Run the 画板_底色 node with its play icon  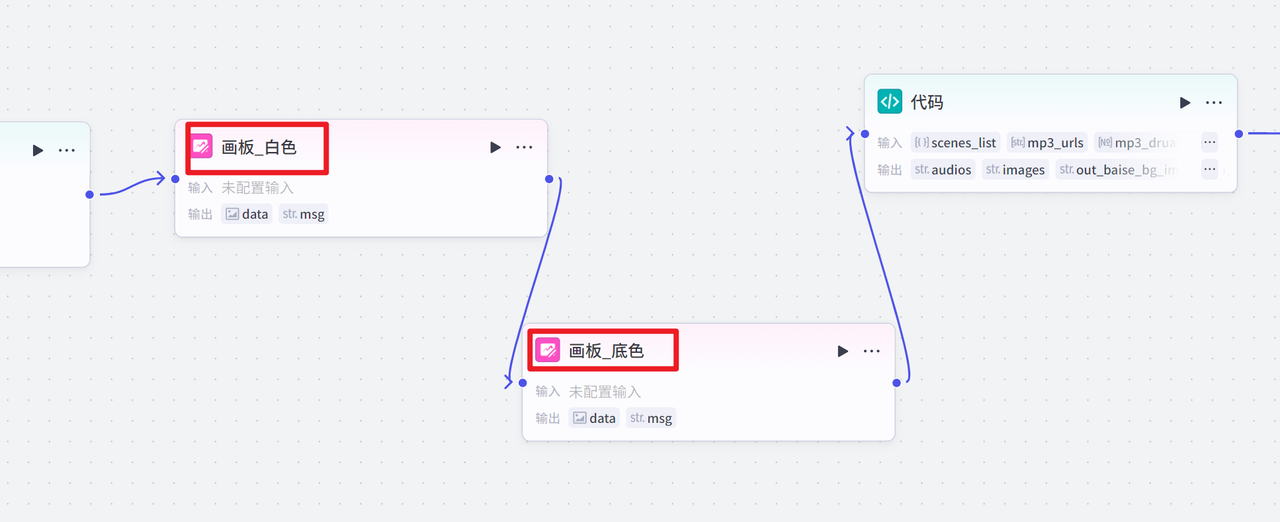[843, 351]
